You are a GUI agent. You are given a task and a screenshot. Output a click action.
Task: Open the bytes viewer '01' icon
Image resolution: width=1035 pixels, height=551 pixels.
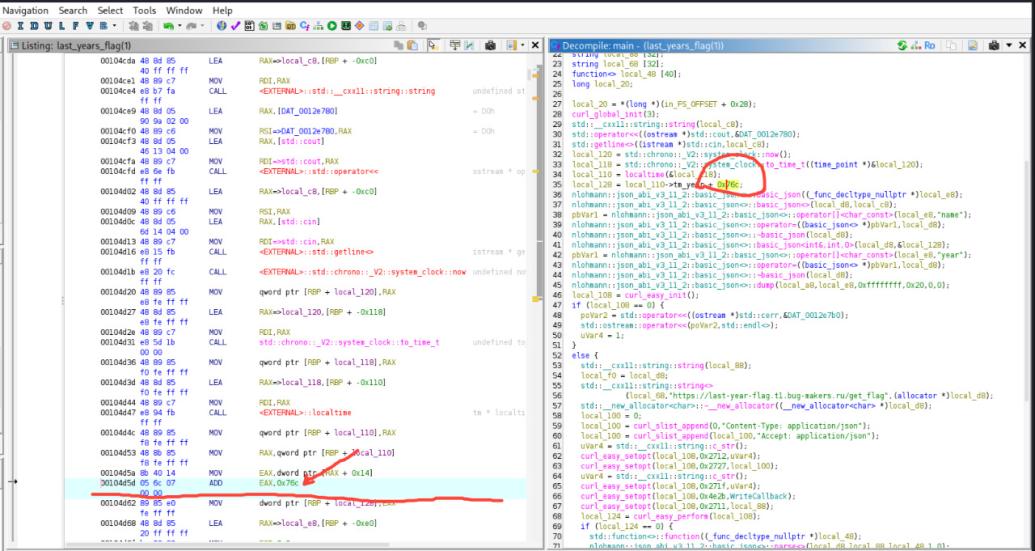point(250,26)
